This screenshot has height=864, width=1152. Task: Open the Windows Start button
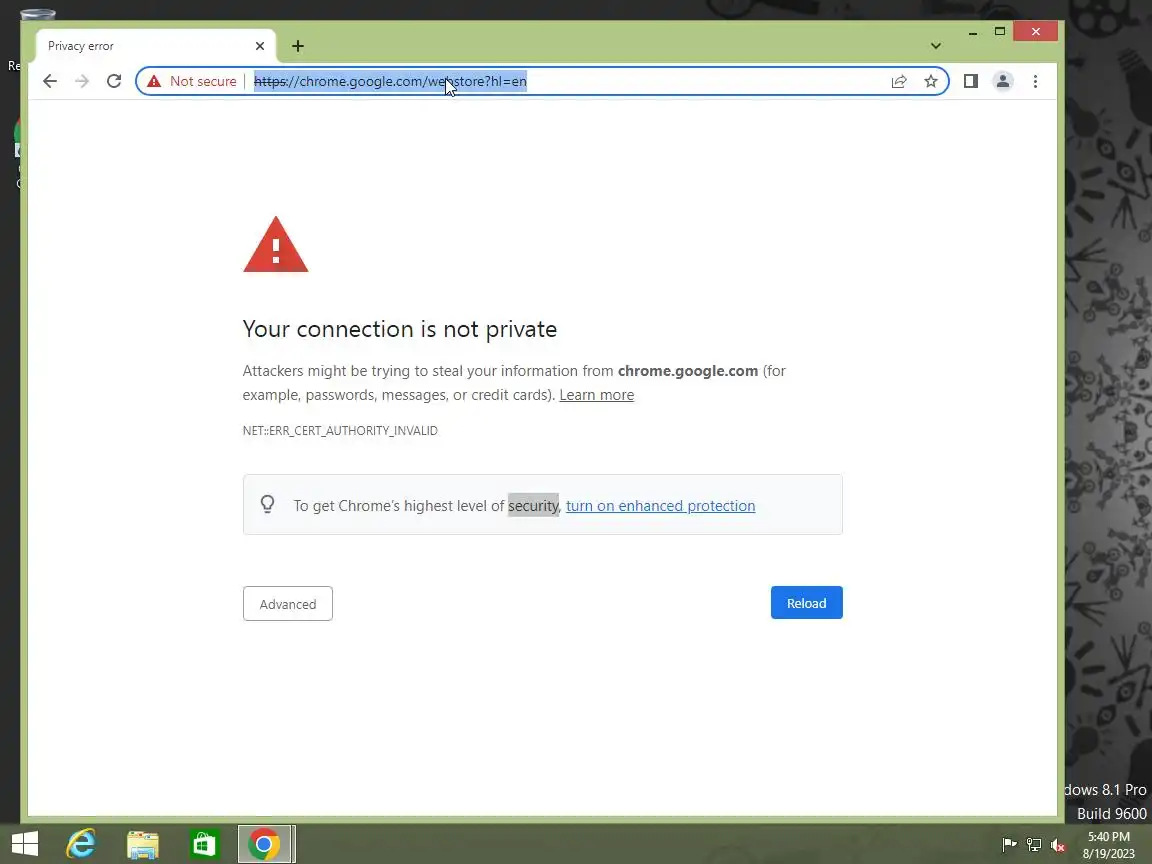(x=25, y=843)
